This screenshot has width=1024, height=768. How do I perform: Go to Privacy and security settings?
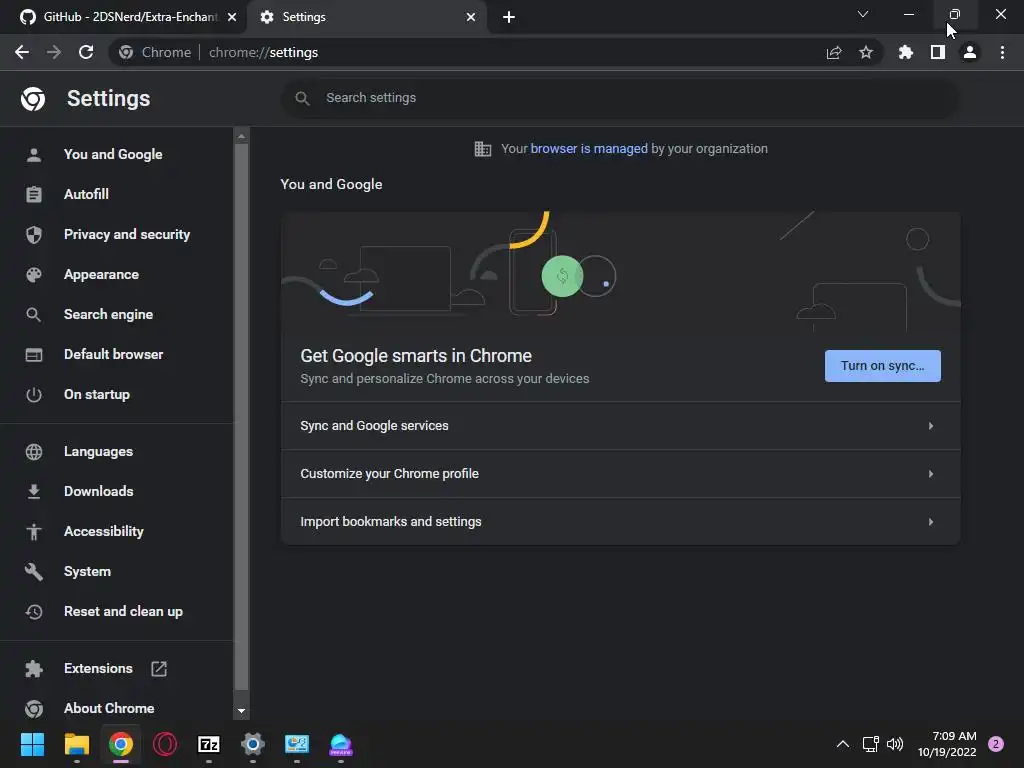127,234
